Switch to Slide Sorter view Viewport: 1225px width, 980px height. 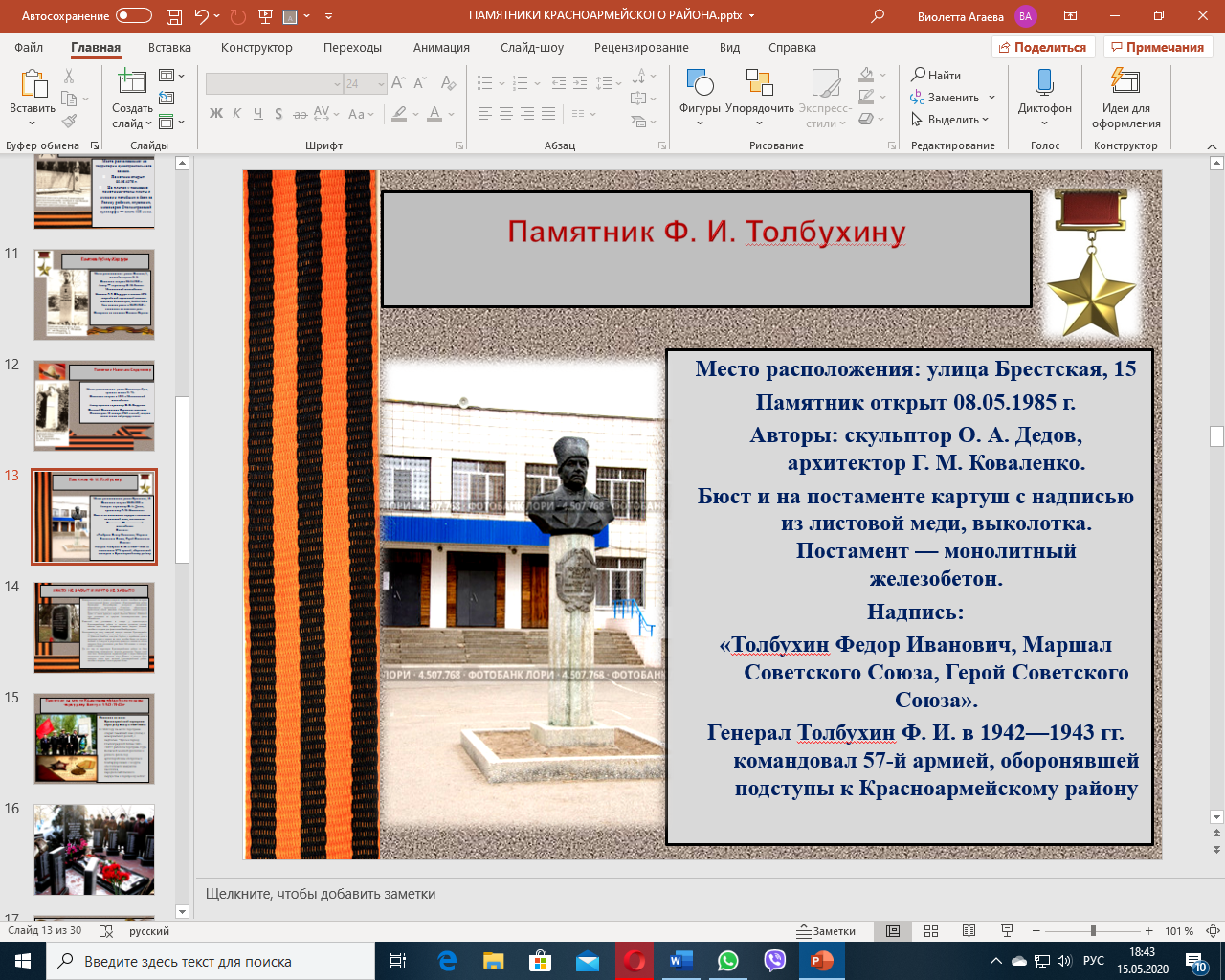931,931
